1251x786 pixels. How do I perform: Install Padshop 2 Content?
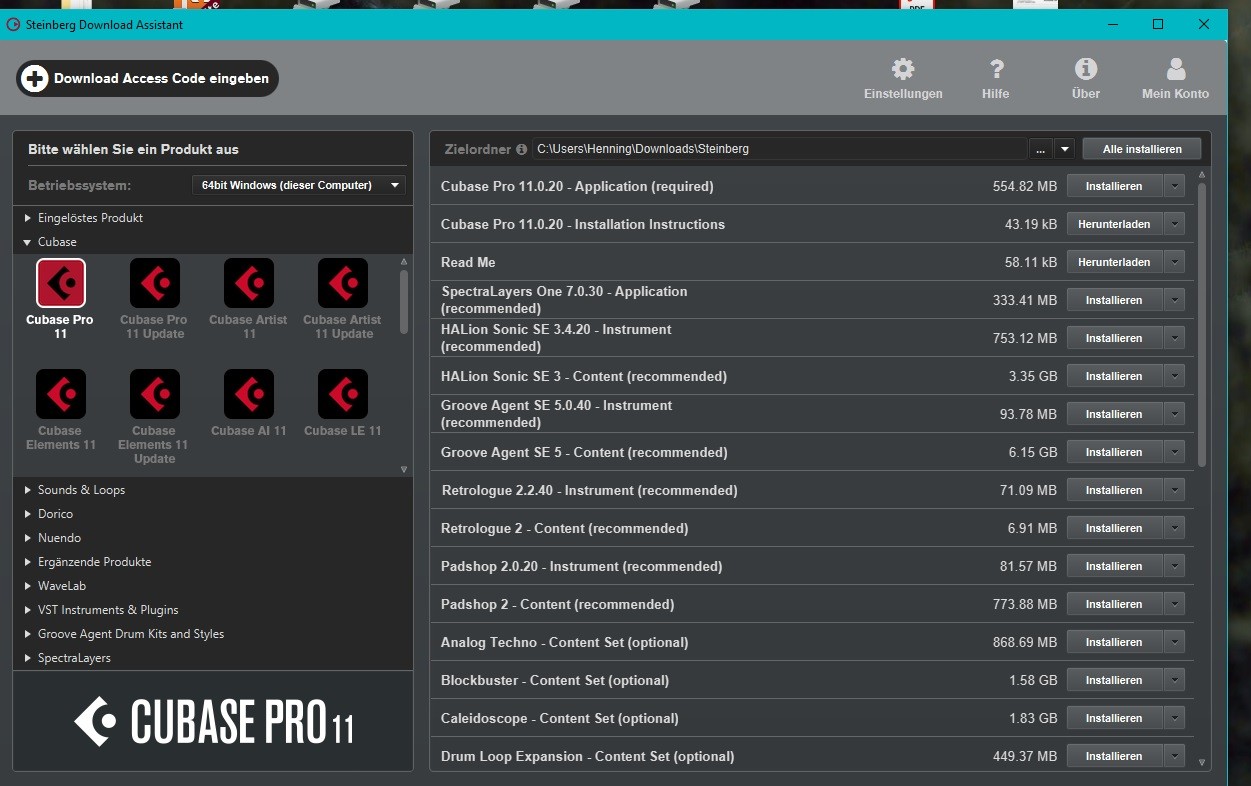[x=1114, y=604]
